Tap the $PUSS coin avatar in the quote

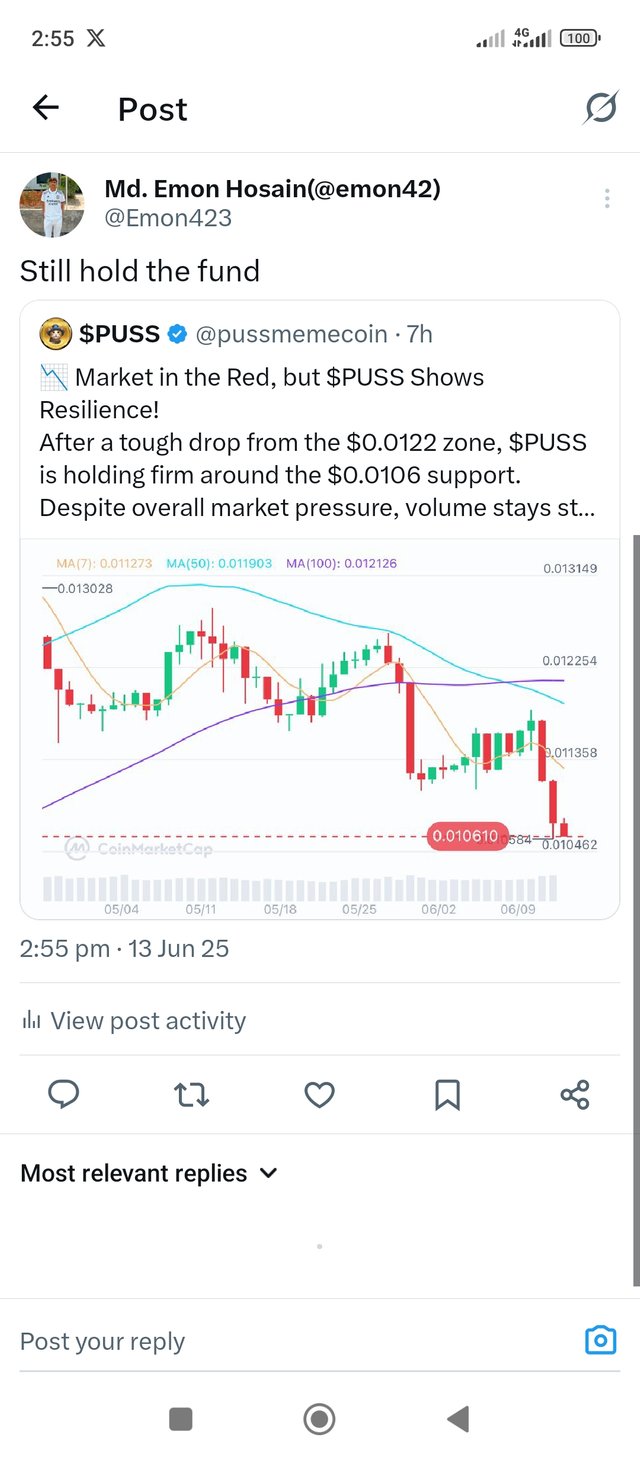(x=55, y=334)
